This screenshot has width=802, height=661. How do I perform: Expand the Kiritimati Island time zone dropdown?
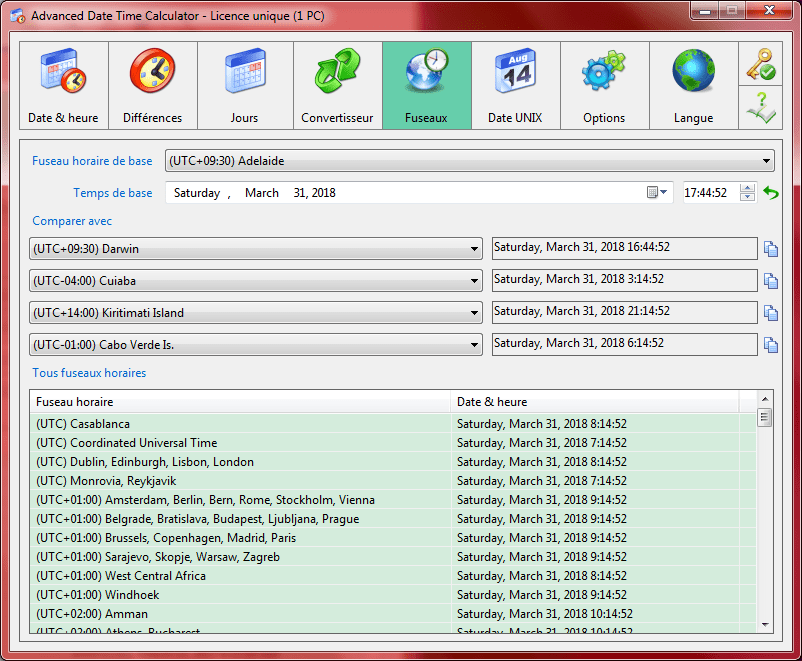pyautogui.click(x=474, y=313)
